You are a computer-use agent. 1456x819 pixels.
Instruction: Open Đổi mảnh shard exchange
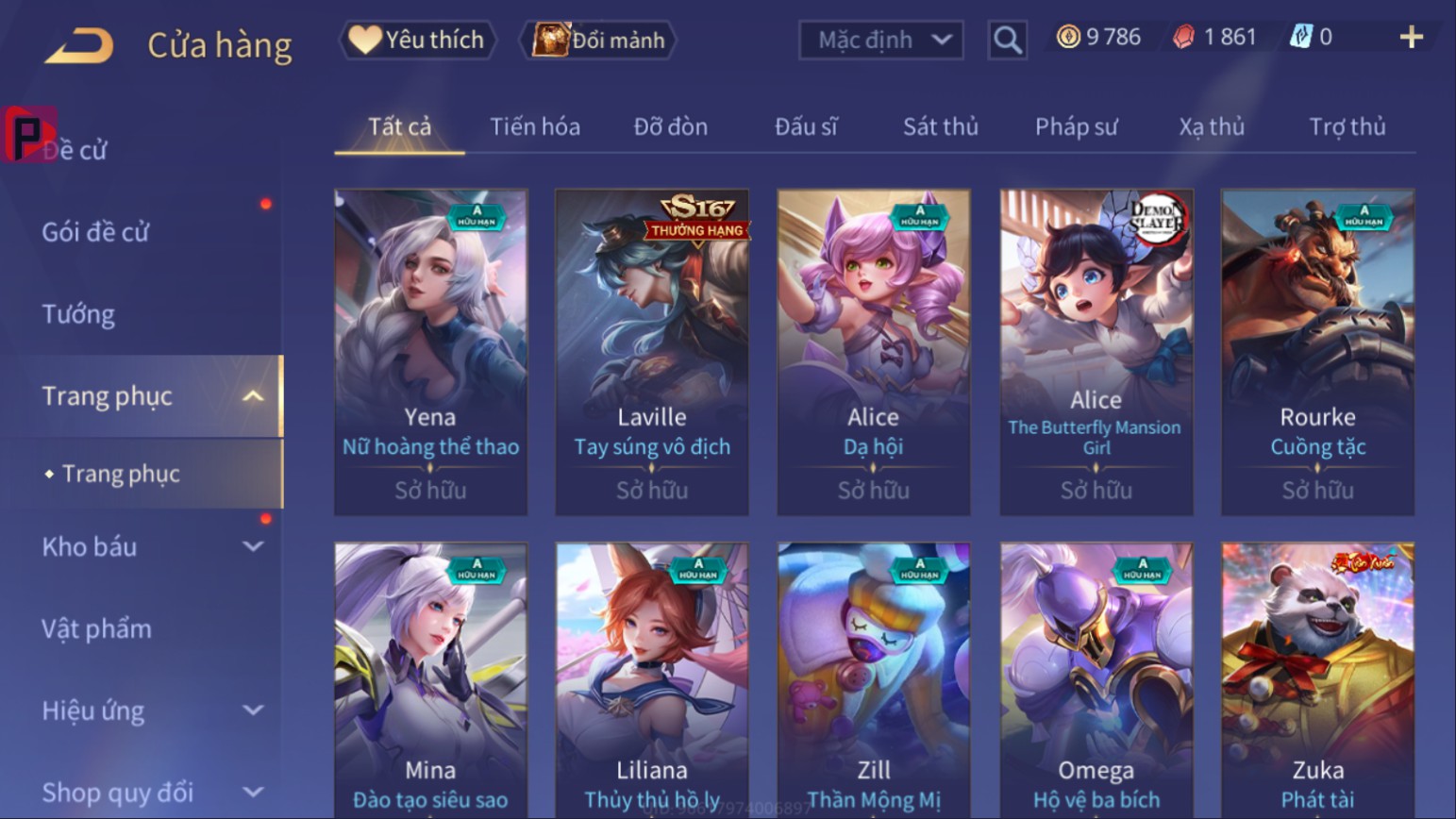[x=598, y=40]
